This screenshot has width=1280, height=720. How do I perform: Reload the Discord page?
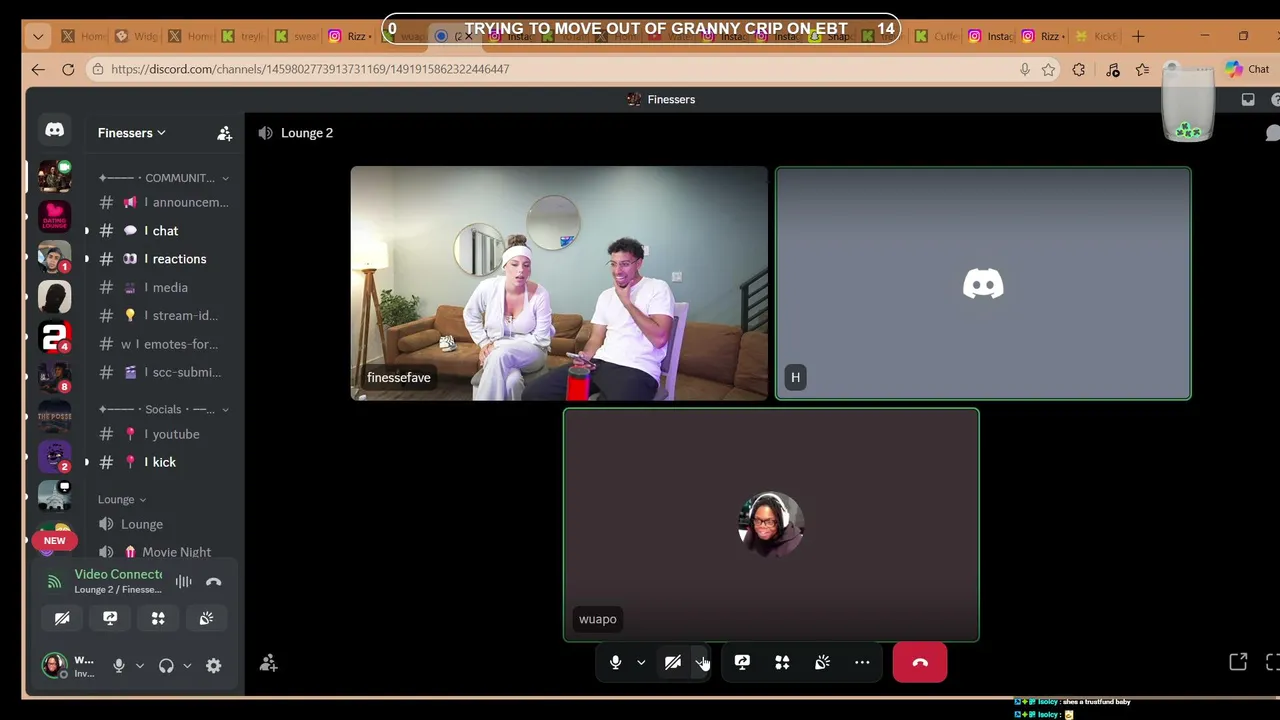68,69
